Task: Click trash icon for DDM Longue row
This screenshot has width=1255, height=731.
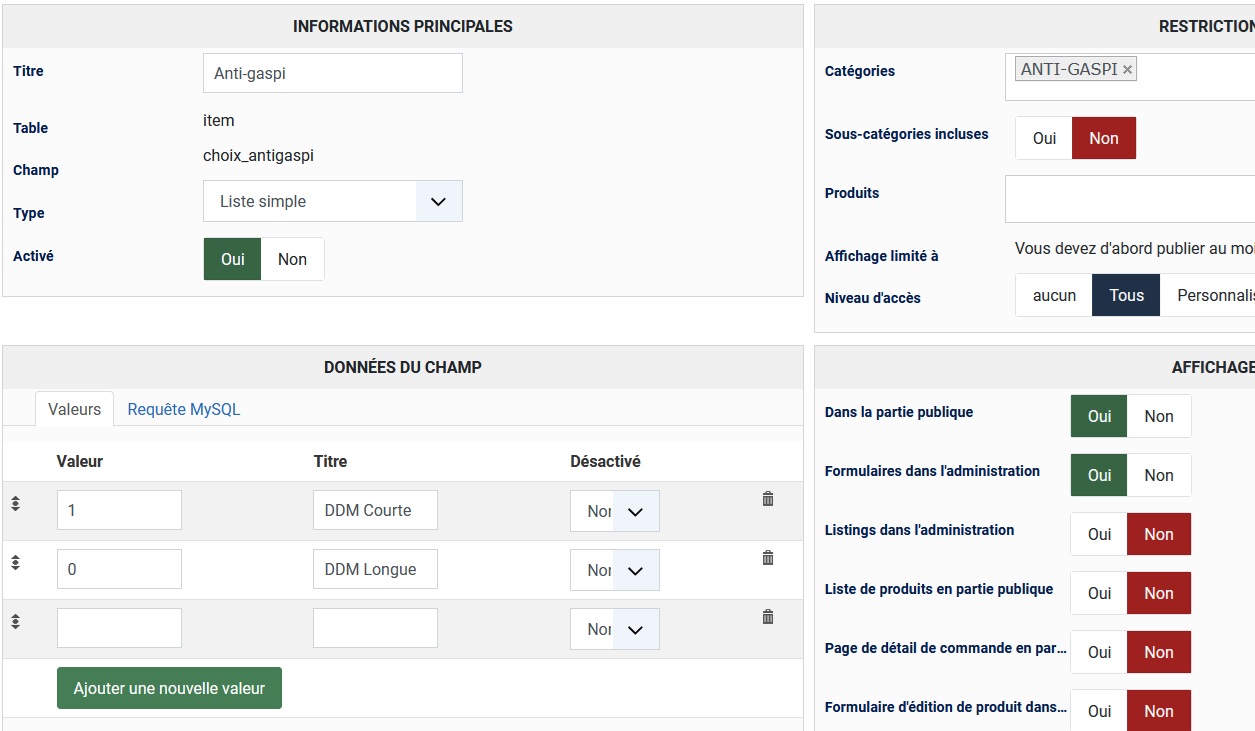Action: [768, 558]
